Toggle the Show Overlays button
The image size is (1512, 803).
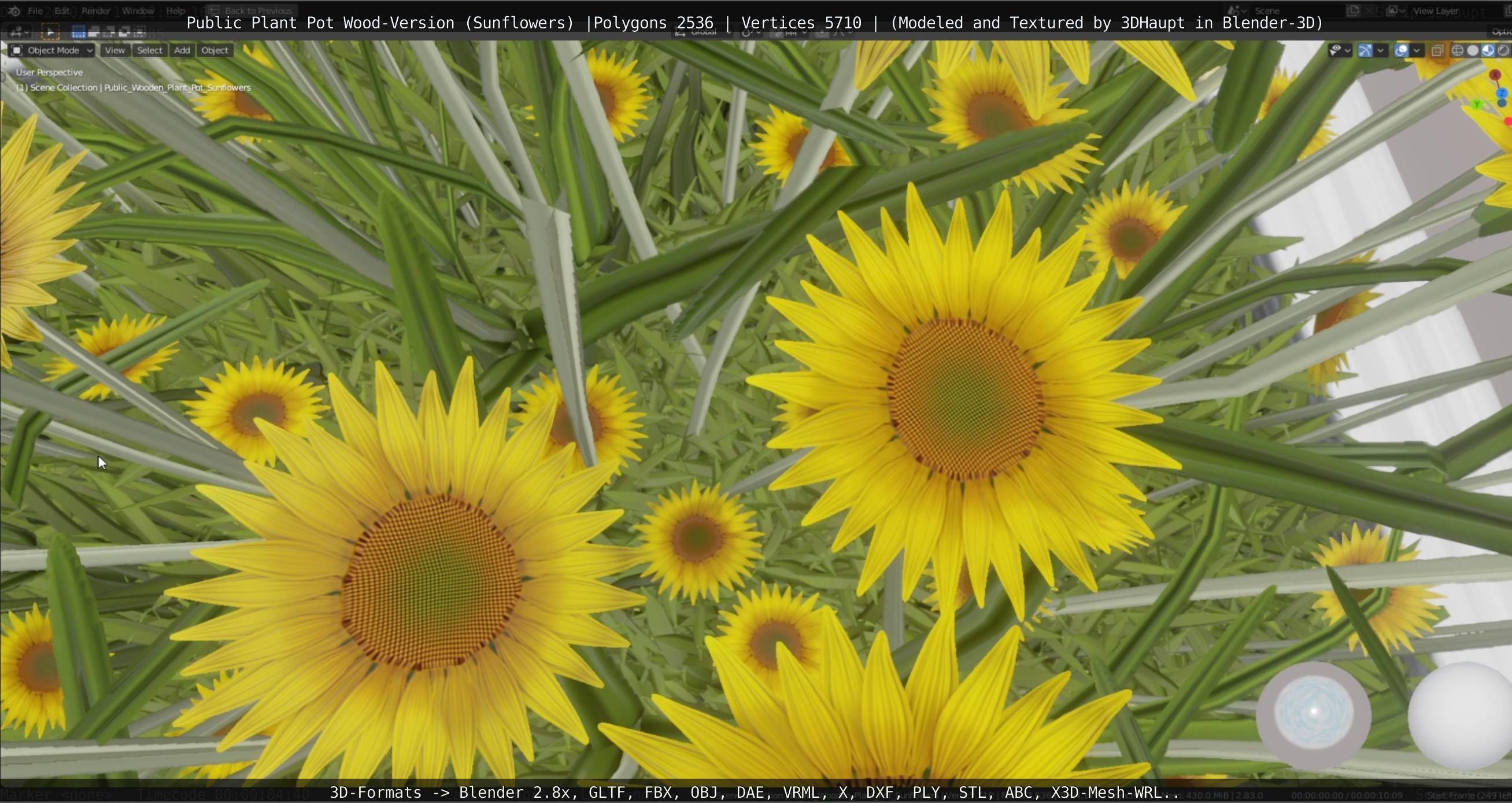(x=1401, y=50)
